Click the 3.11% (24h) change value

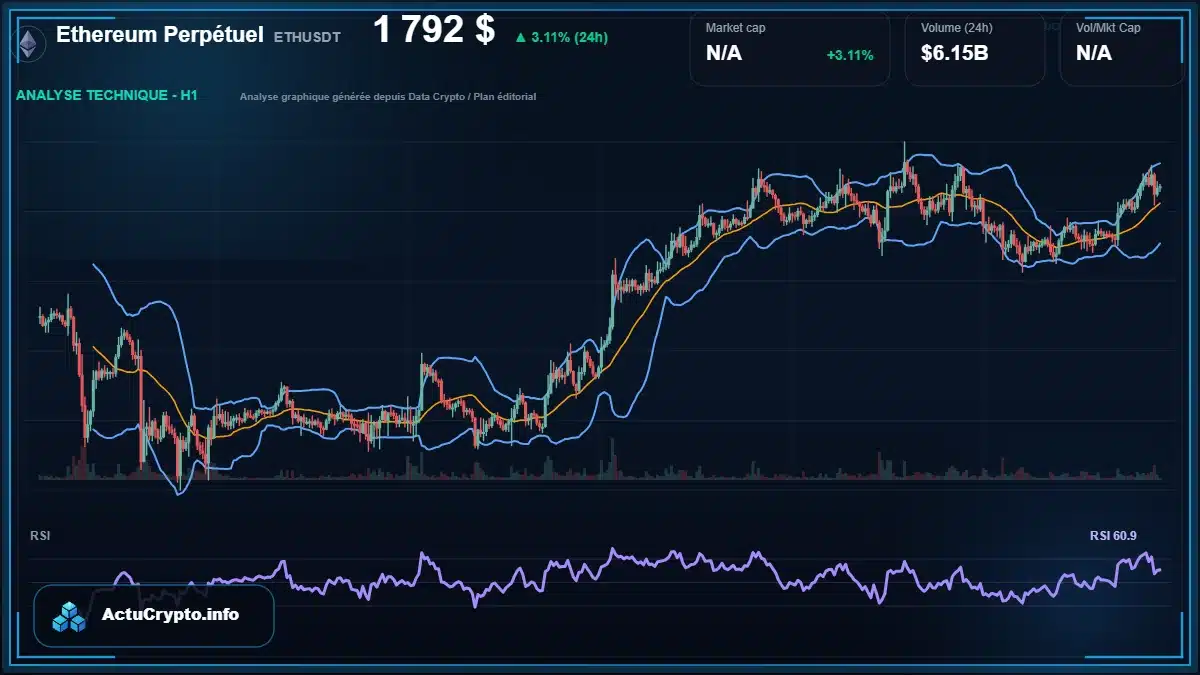click(x=570, y=38)
